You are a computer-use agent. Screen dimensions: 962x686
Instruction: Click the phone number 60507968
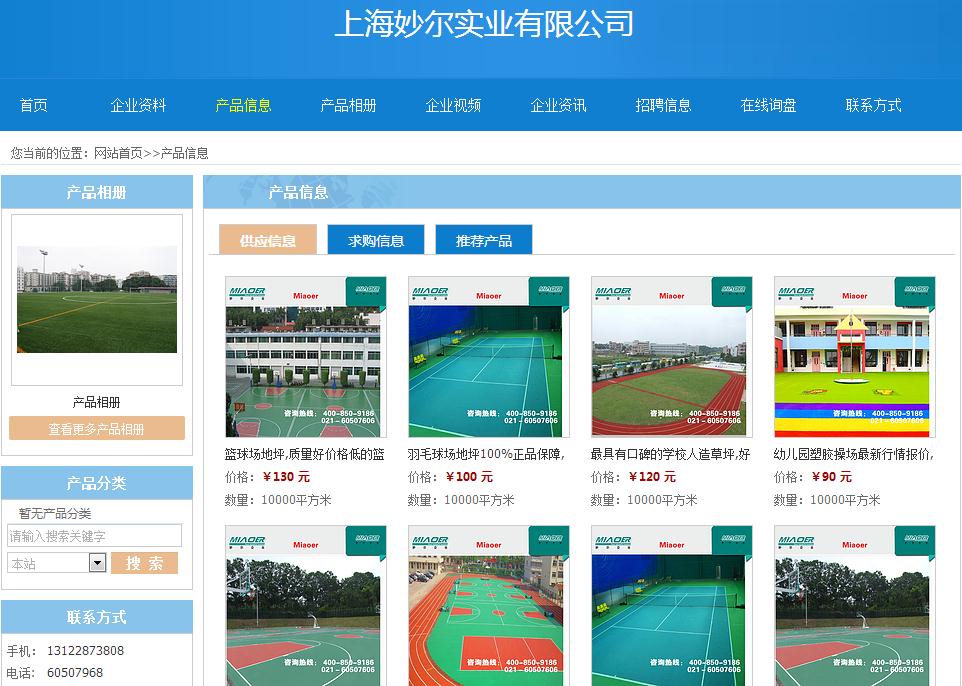coord(75,673)
